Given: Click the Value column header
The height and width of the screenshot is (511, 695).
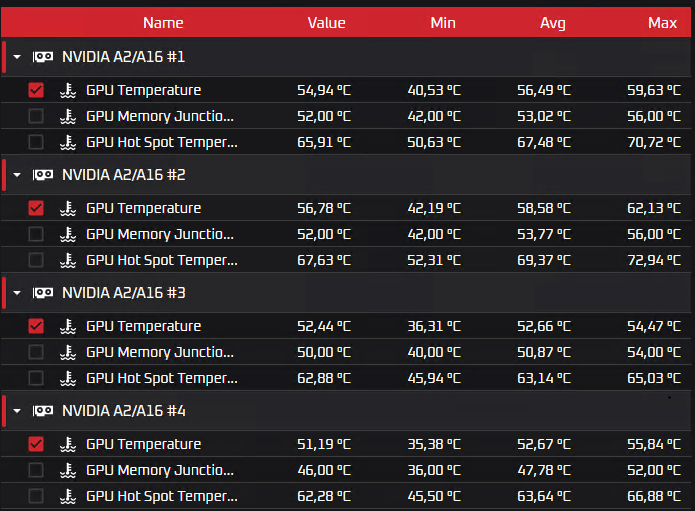Looking at the screenshot, I should [x=327, y=23].
